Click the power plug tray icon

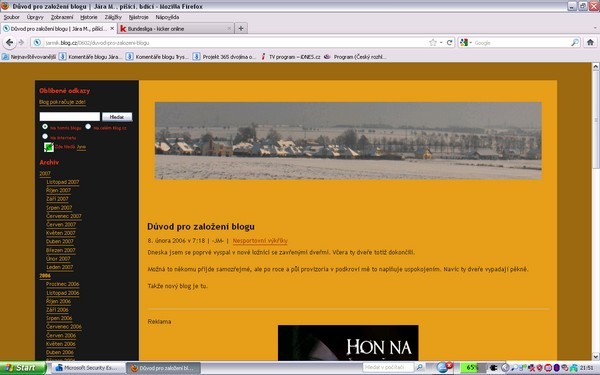(x=494, y=368)
